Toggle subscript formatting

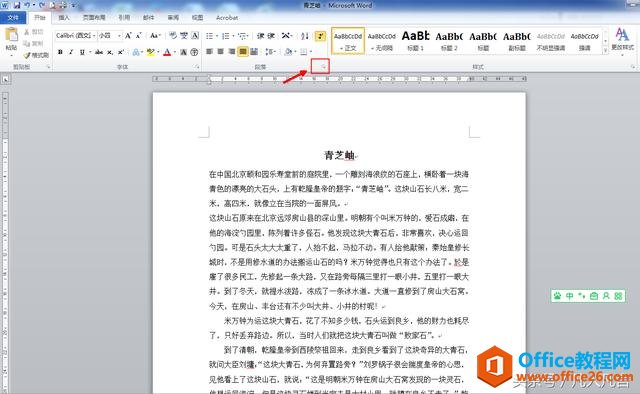[110, 52]
